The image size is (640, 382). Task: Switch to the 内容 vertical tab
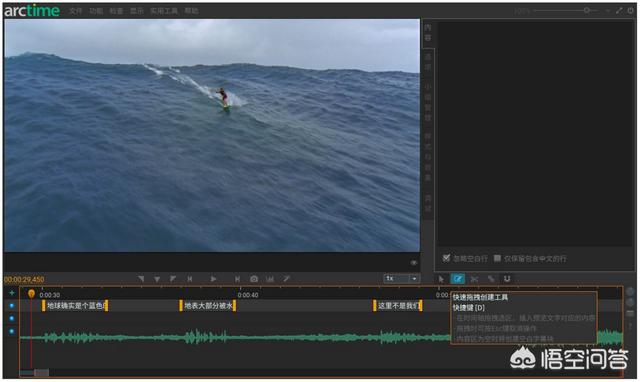tap(428, 33)
